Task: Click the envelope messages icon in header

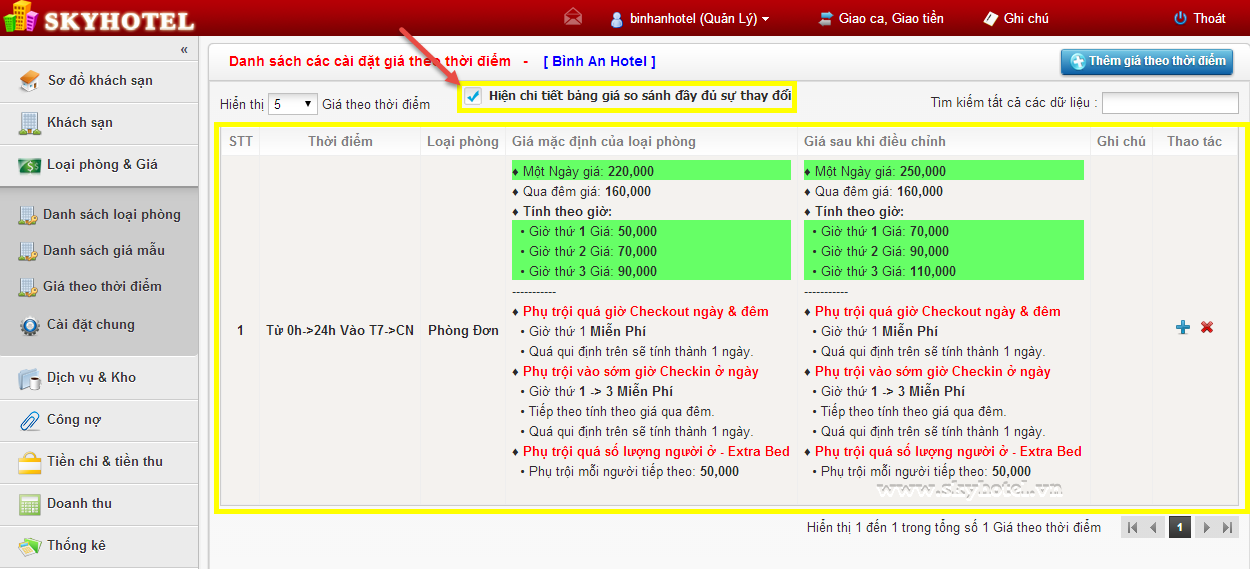Action: [x=573, y=18]
